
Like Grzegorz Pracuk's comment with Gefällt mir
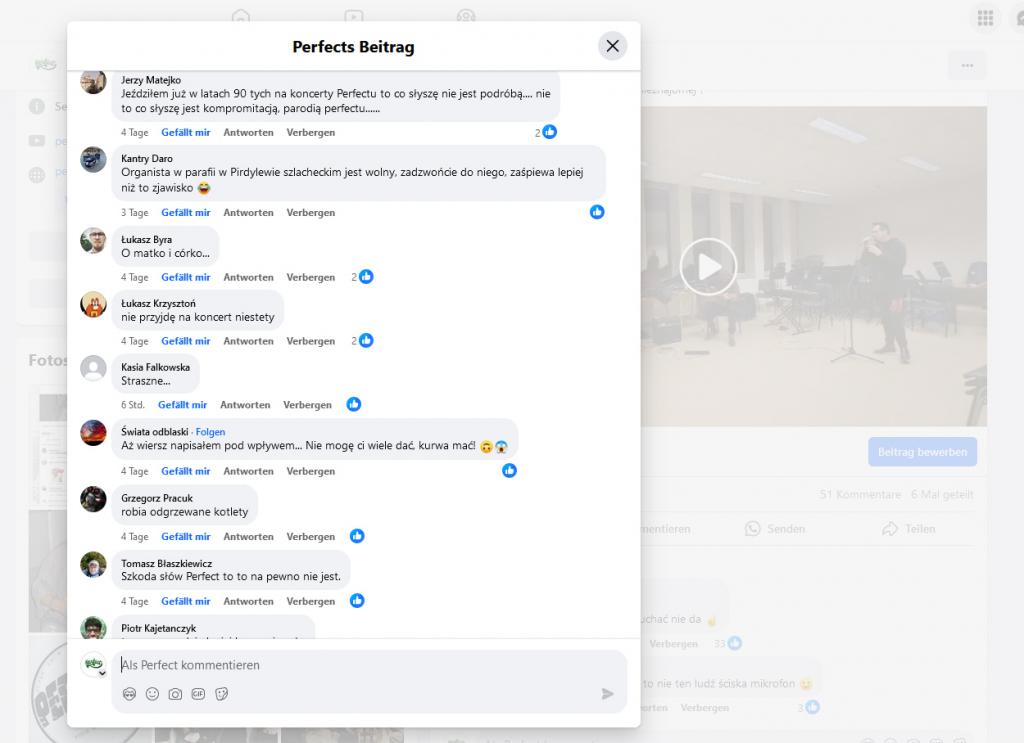[185, 537]
